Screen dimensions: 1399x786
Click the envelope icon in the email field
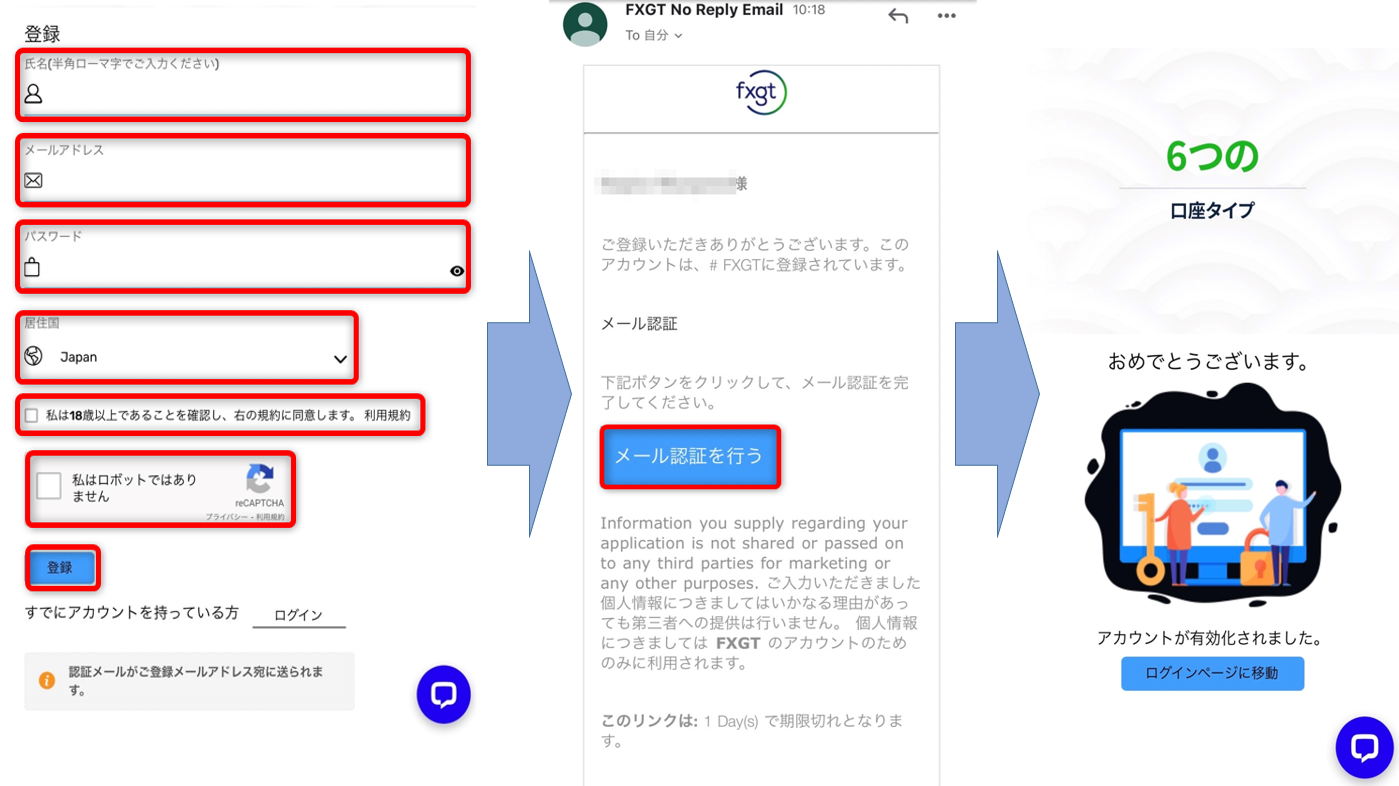point(33,181)
